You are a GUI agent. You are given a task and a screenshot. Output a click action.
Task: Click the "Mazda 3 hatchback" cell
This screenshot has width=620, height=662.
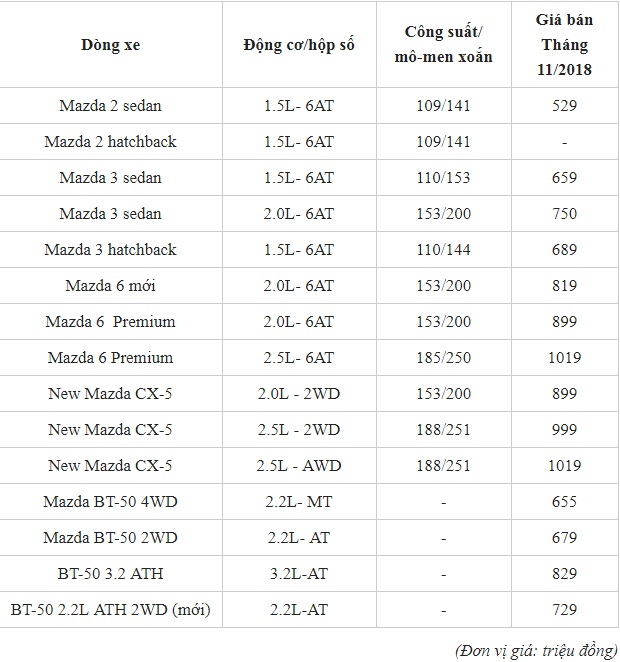[110, 249]
